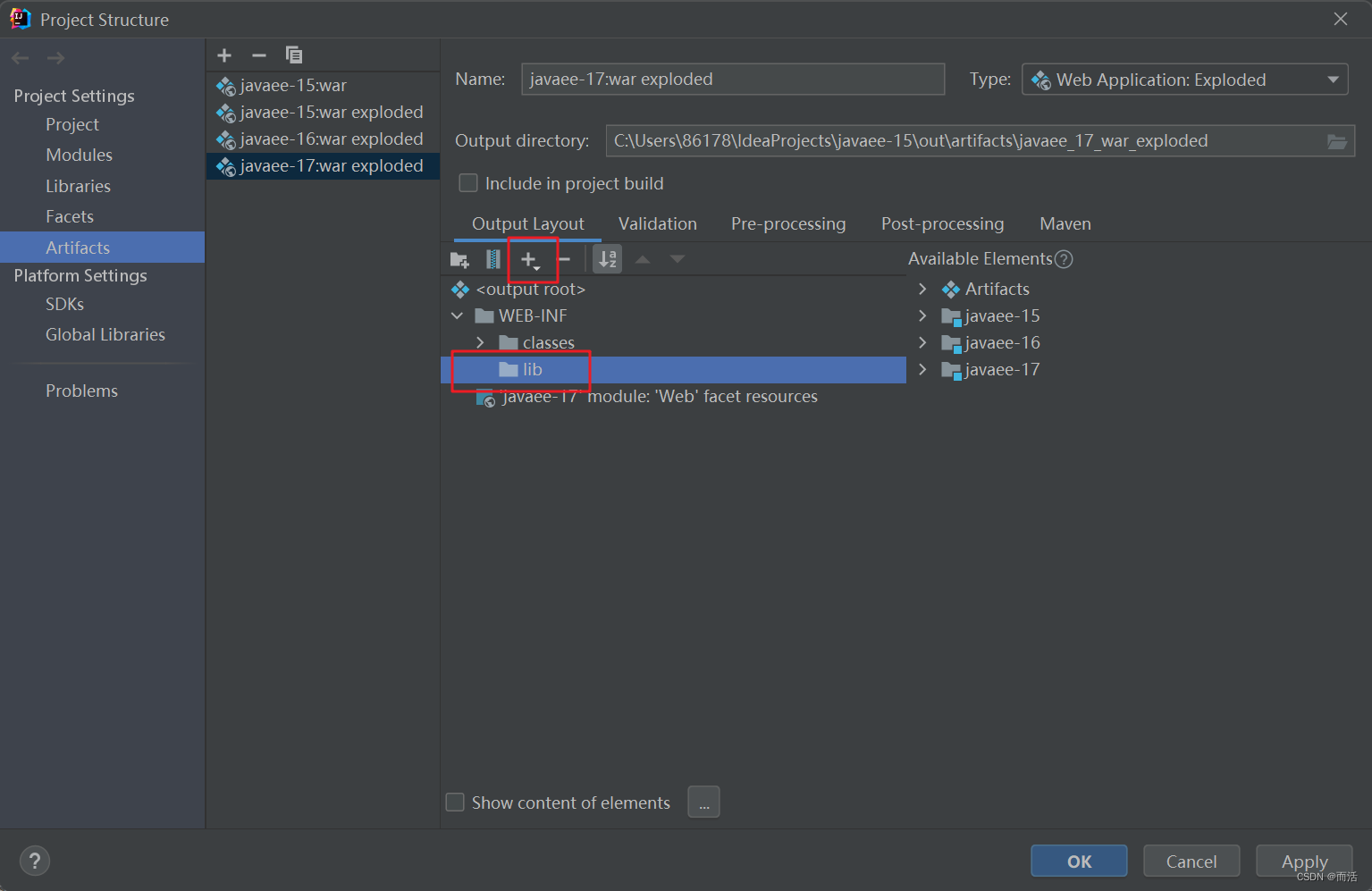Add copy of element to layout
Screen dimensions: 1372x891
click(530, 260)
